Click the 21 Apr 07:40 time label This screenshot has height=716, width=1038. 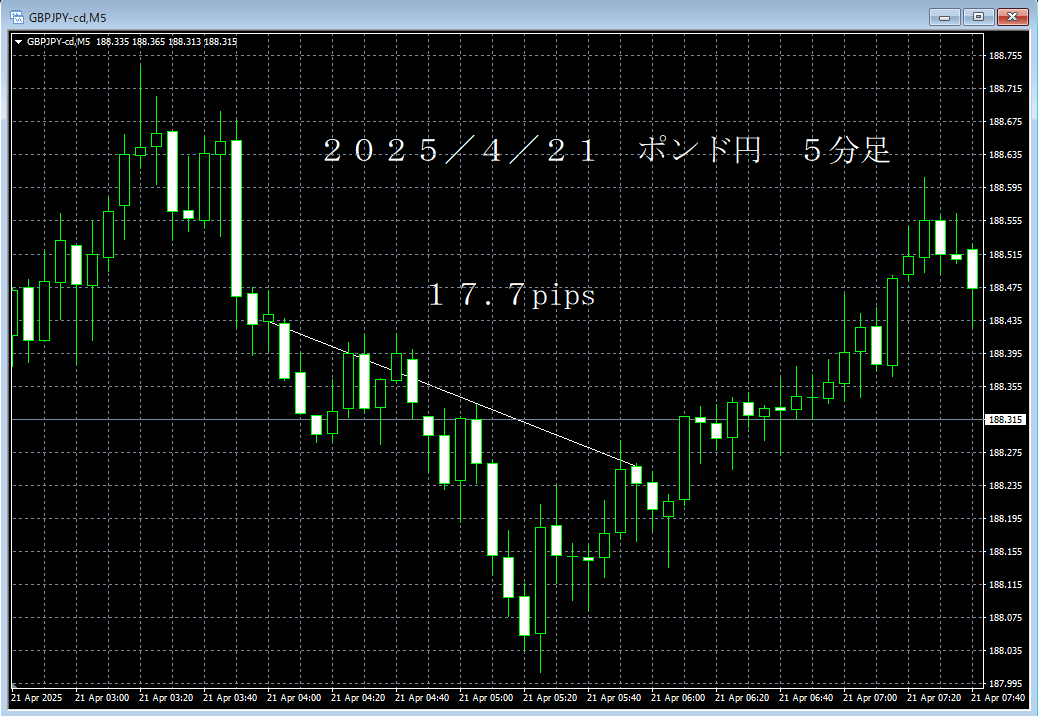998,697
